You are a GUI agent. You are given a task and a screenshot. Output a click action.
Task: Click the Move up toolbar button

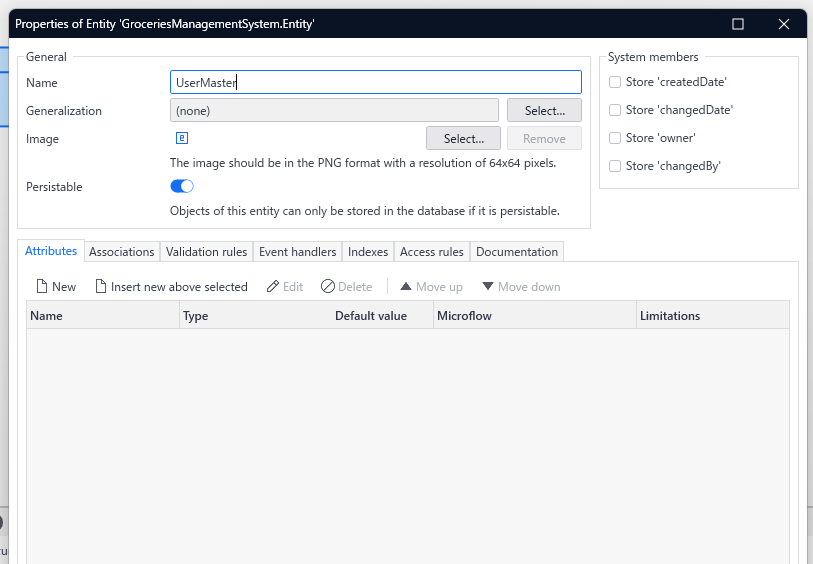point(431,287)
